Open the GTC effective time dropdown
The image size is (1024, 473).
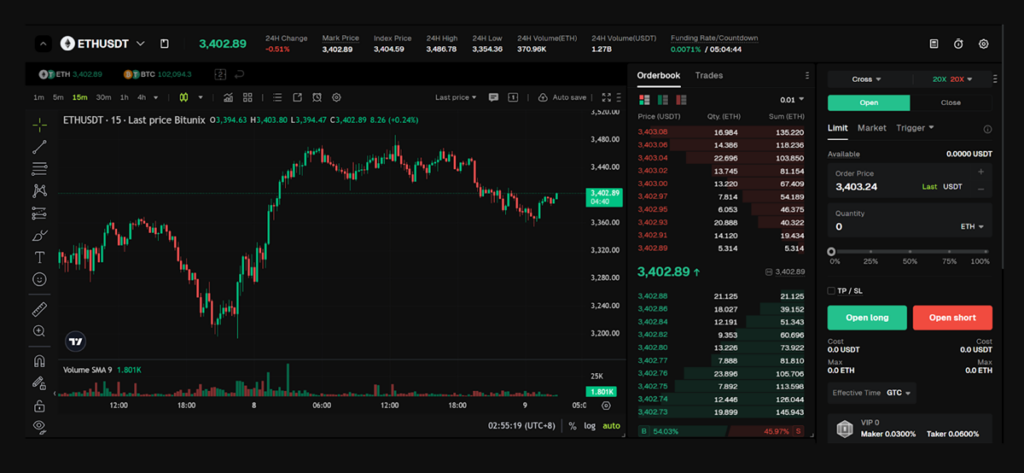(x=901, y=393)
